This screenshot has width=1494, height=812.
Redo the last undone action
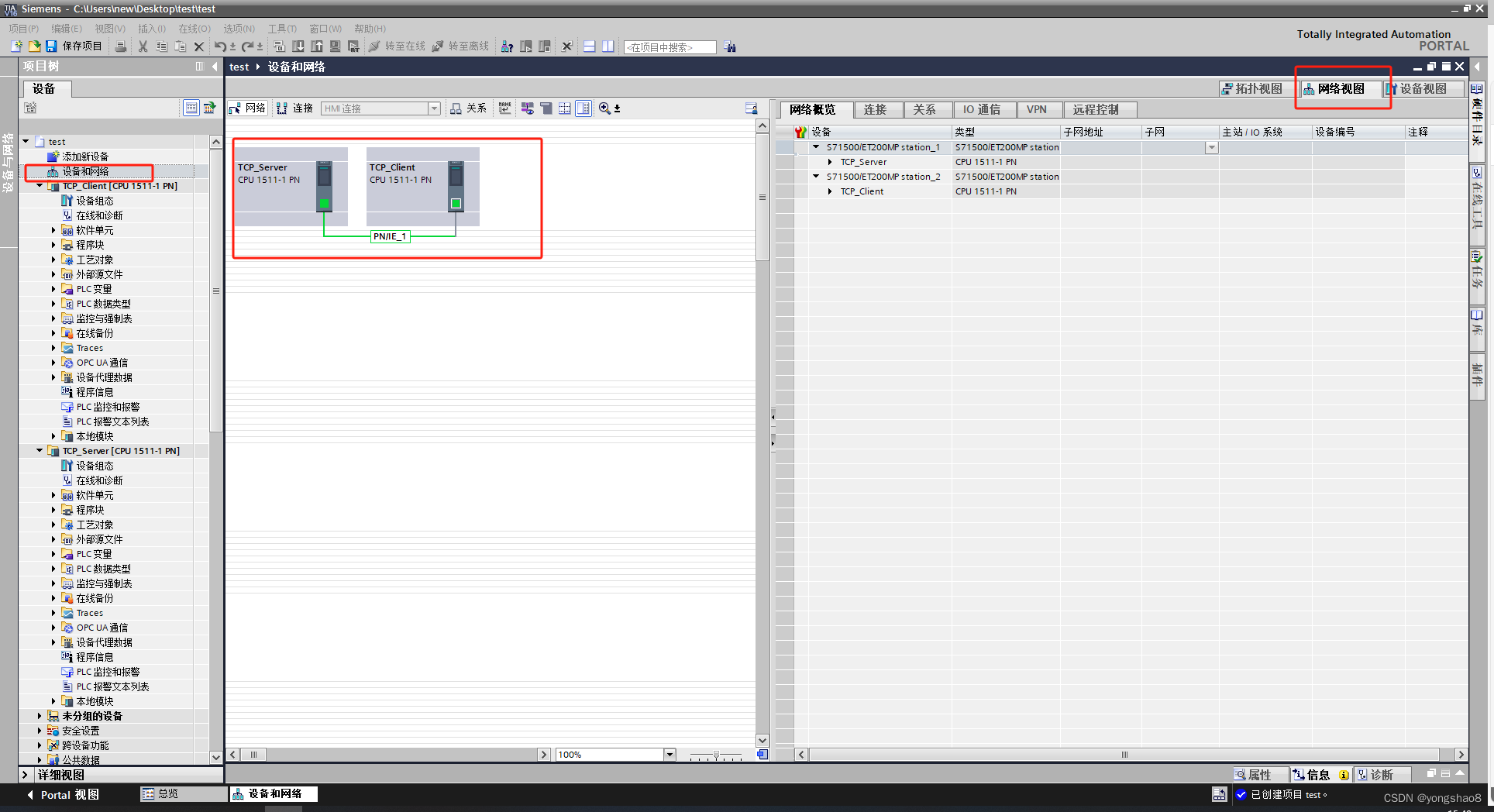(x=248, y=46)
